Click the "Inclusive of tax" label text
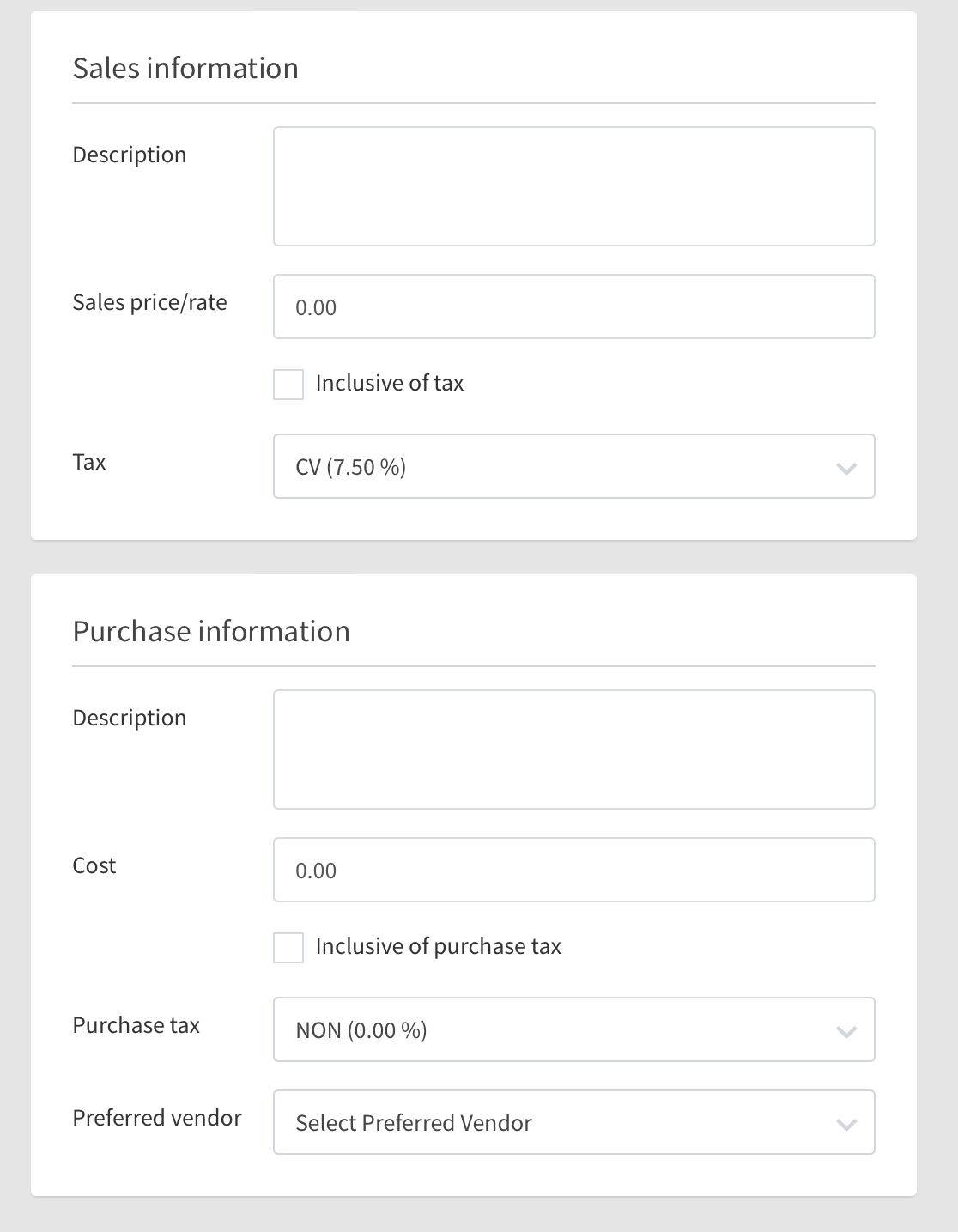This screenshot has width=958, height=1232. [389, 384]
